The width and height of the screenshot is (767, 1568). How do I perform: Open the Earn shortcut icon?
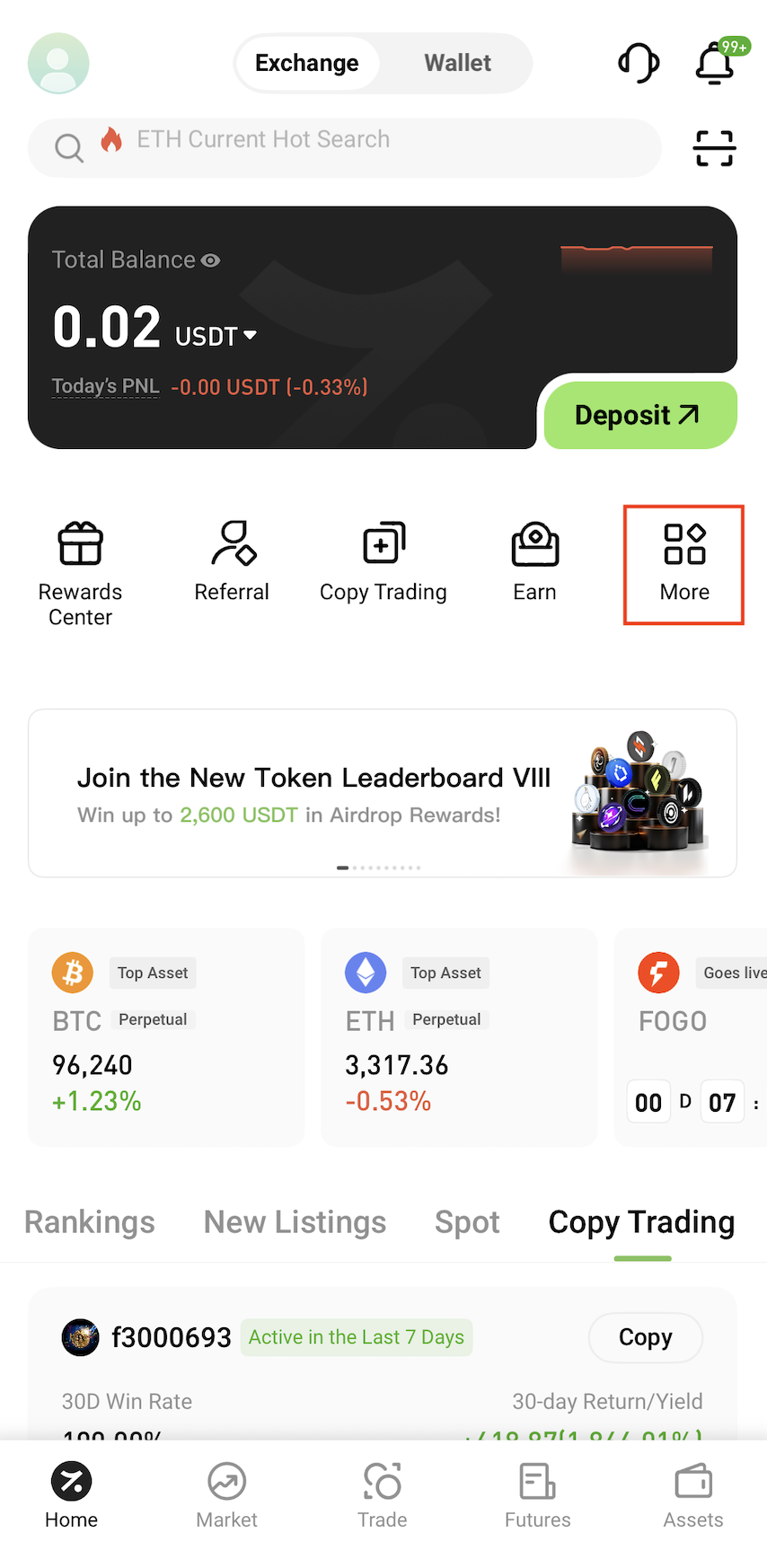pyautogui.click(x=535, y=544)
